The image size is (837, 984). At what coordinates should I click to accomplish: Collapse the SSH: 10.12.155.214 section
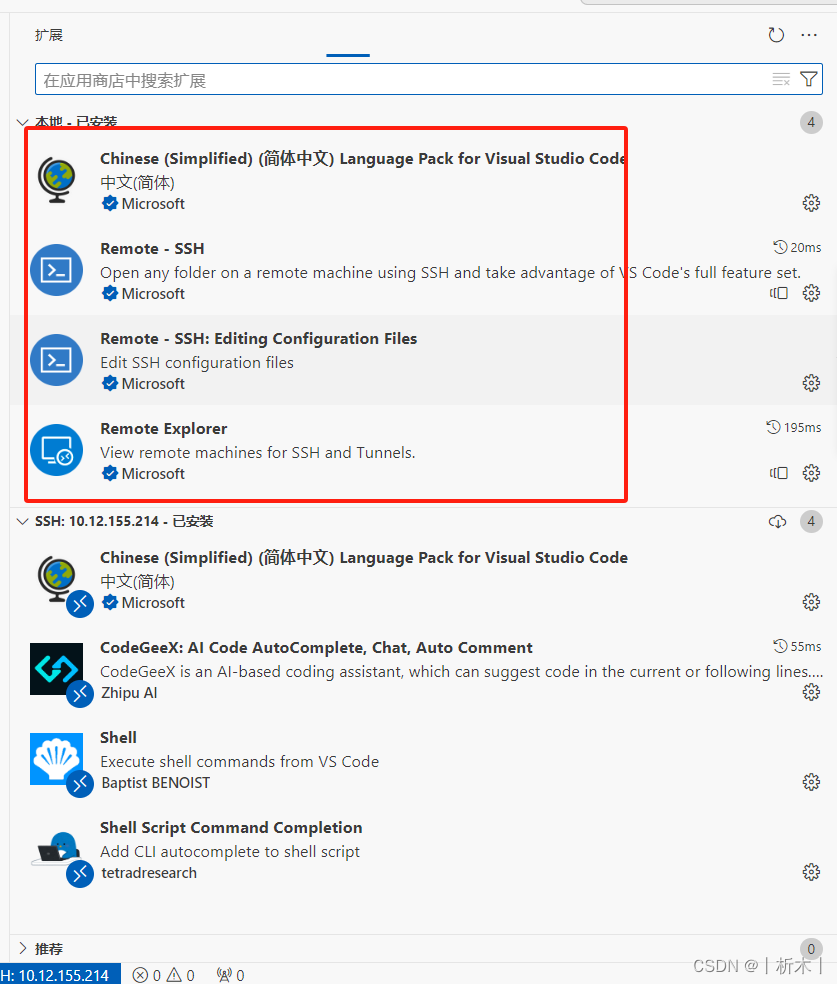coord(22,521)
